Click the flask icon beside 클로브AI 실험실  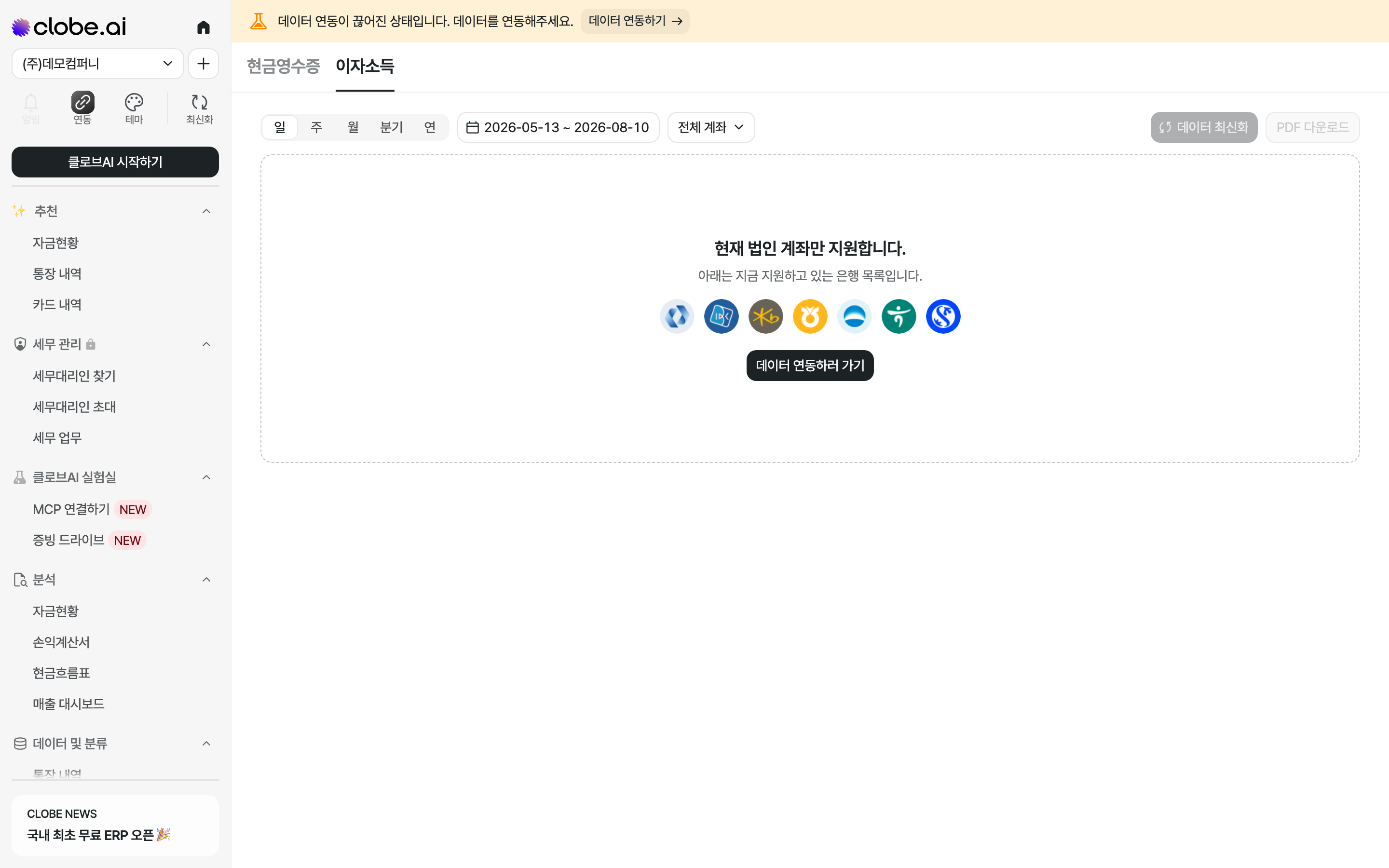click(20, 477)
